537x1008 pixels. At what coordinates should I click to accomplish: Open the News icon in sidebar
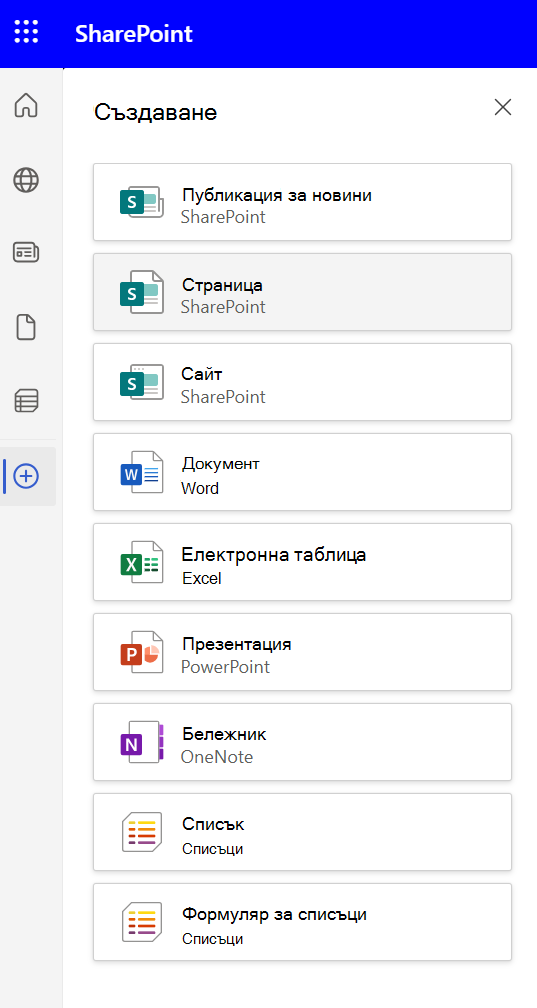26,253
